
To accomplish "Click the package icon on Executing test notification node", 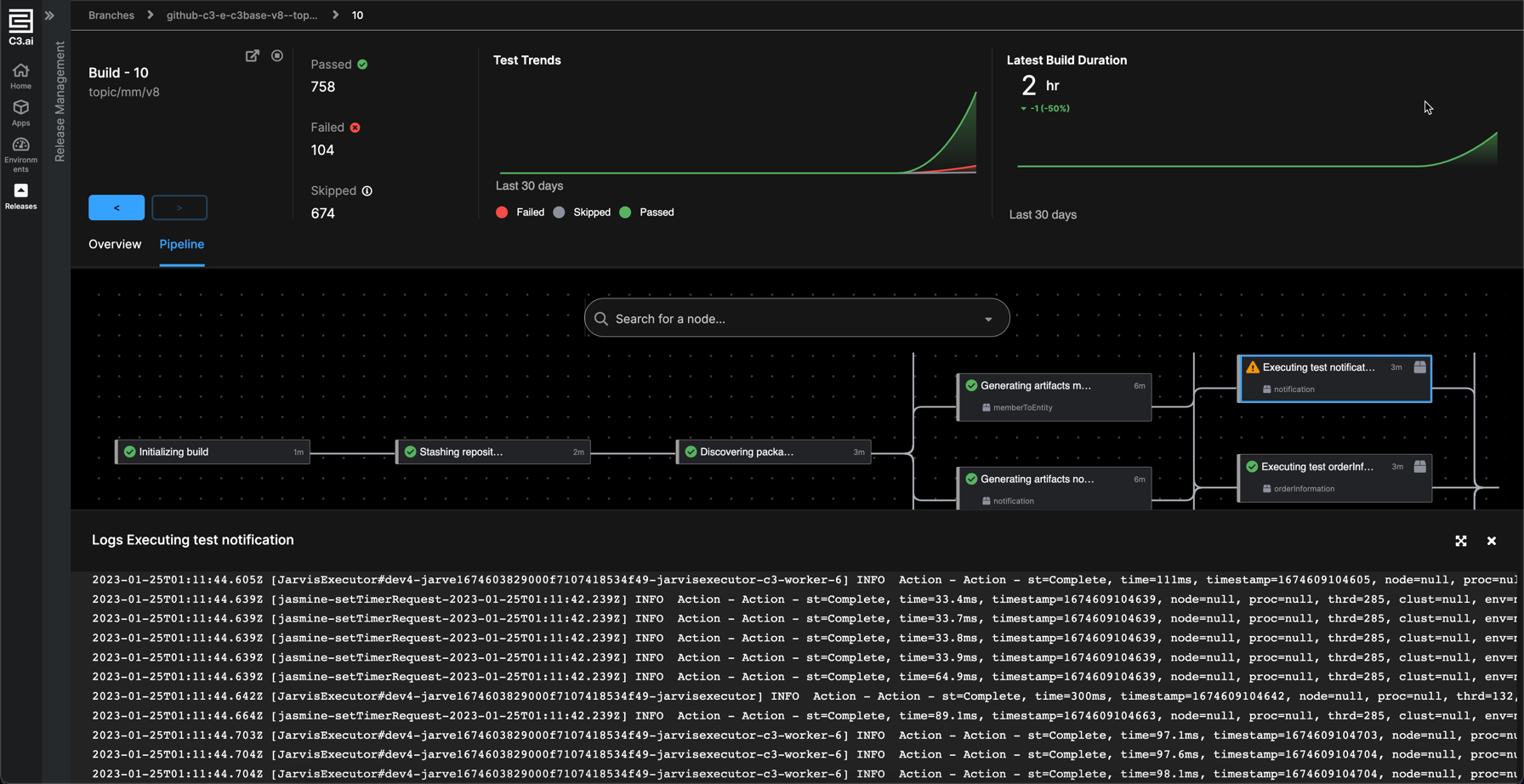I will click(1419, 367).
